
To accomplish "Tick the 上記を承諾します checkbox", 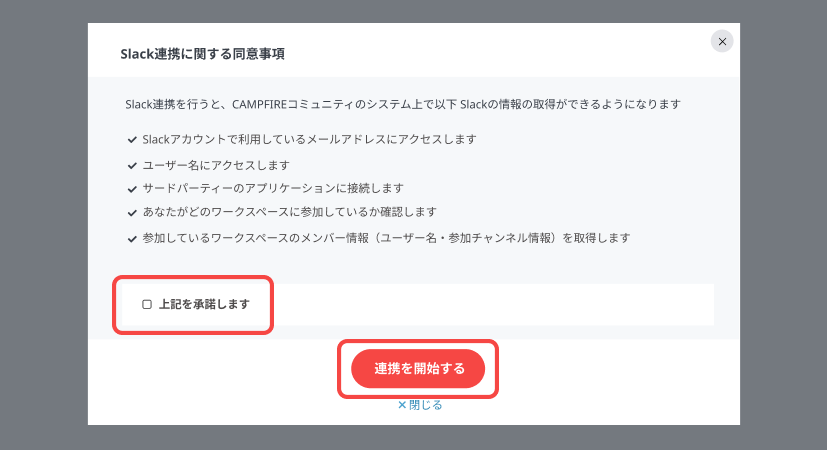I will click(147, 304).
